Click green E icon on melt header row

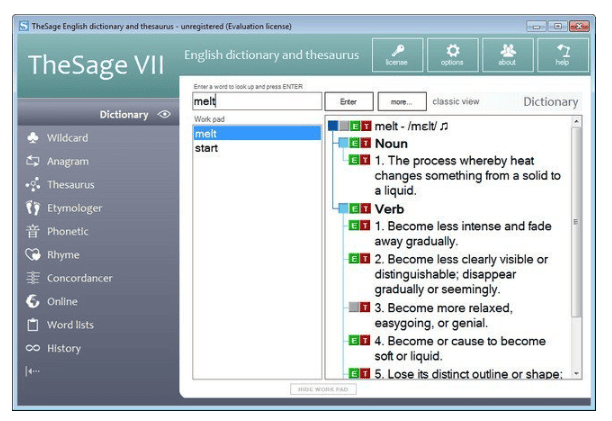pyautogui.click(x=355, y=126)
